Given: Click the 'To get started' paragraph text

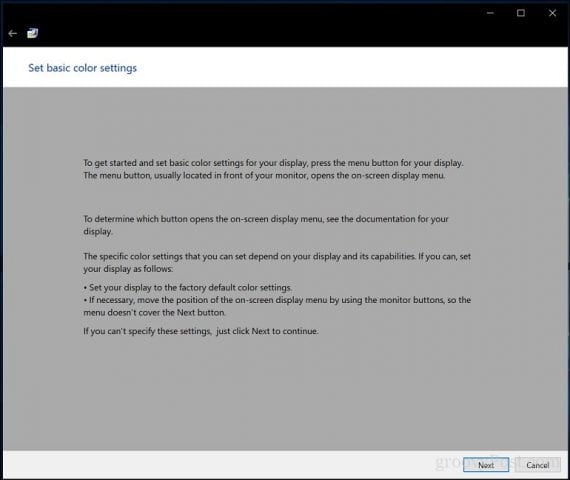Looking at the screenshot, I should click(273, 169).
